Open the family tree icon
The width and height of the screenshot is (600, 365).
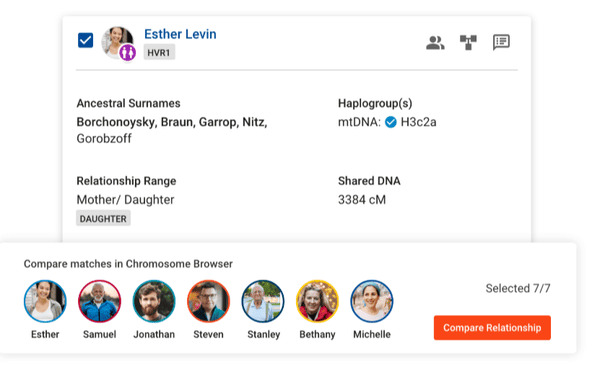(468, 42)
